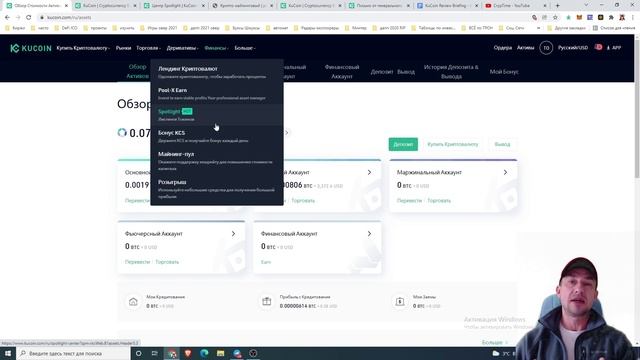The width and height of the screenshot is (640, 360).
Task: Focus the Windows taskbar search box
Action: (x=73, y=353)
